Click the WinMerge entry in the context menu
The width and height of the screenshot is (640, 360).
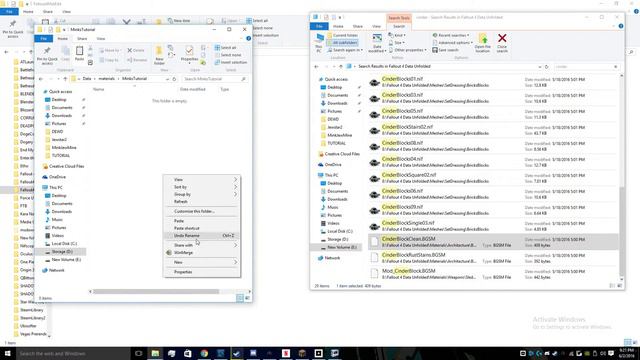(202, 253)
